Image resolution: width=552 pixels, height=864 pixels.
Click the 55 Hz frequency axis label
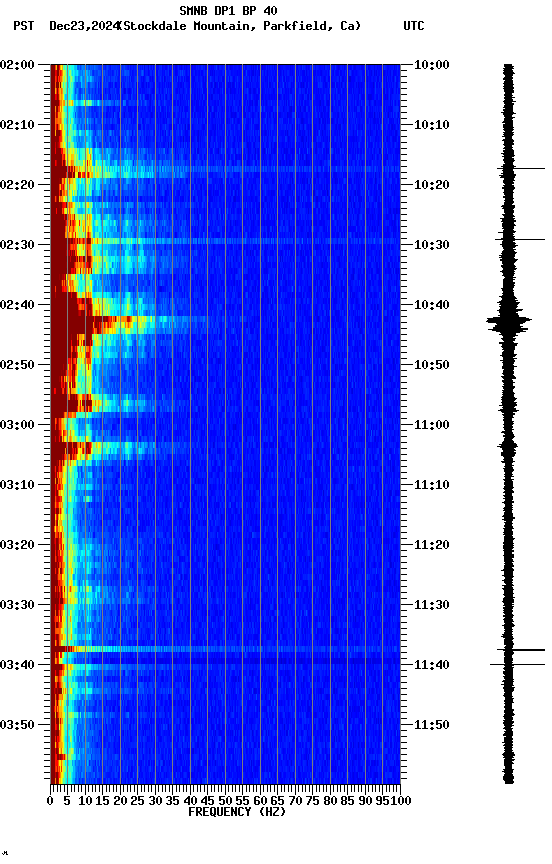243,801
